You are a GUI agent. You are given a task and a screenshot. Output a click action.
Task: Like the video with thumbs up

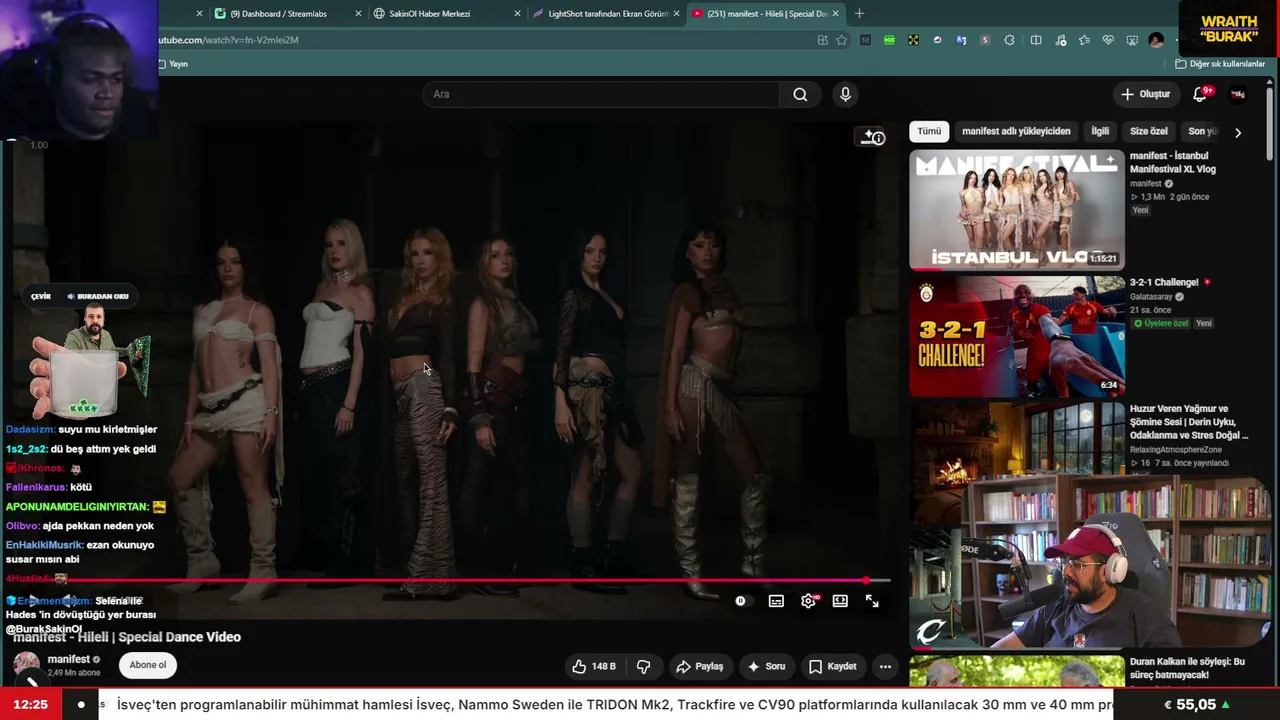[594, 666]
